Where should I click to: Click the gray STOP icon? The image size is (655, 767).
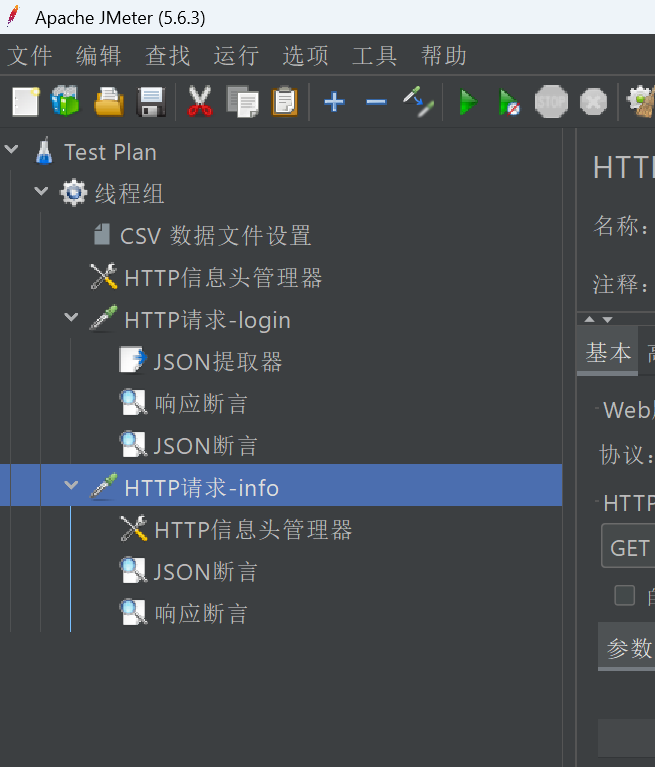[x=551, y=102]
